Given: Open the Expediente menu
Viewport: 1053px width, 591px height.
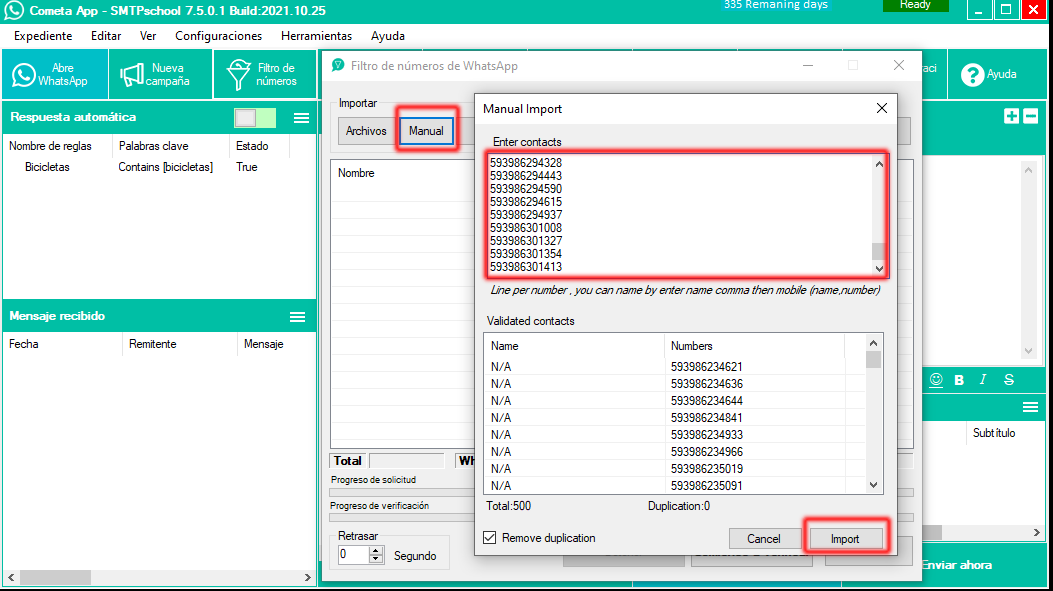Looking at the screenshot, I should pyautogui.click(x=43, y=36).
